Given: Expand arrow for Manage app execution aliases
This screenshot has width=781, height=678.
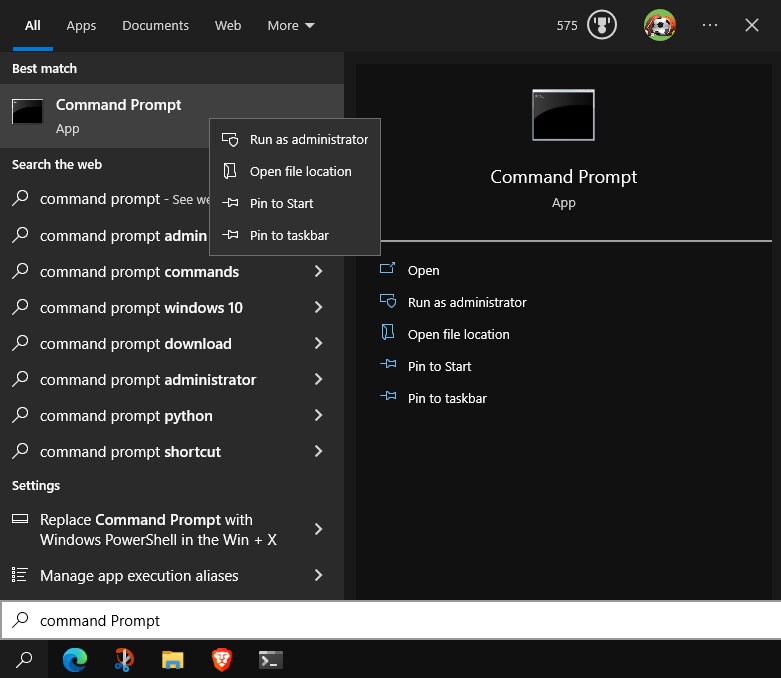Looking at the screenshot, I should coord(318,575).
